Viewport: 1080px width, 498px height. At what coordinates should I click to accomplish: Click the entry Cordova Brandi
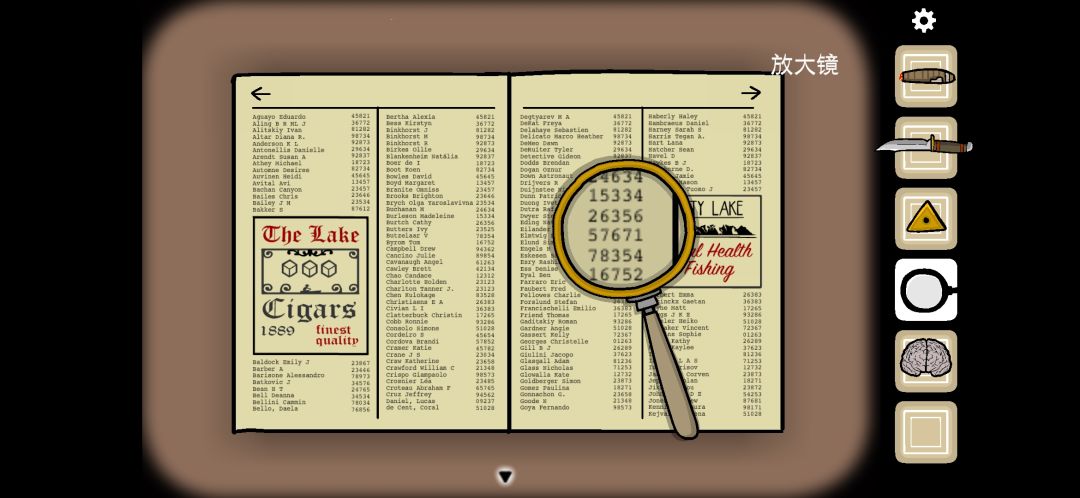[x=412, y=341]
